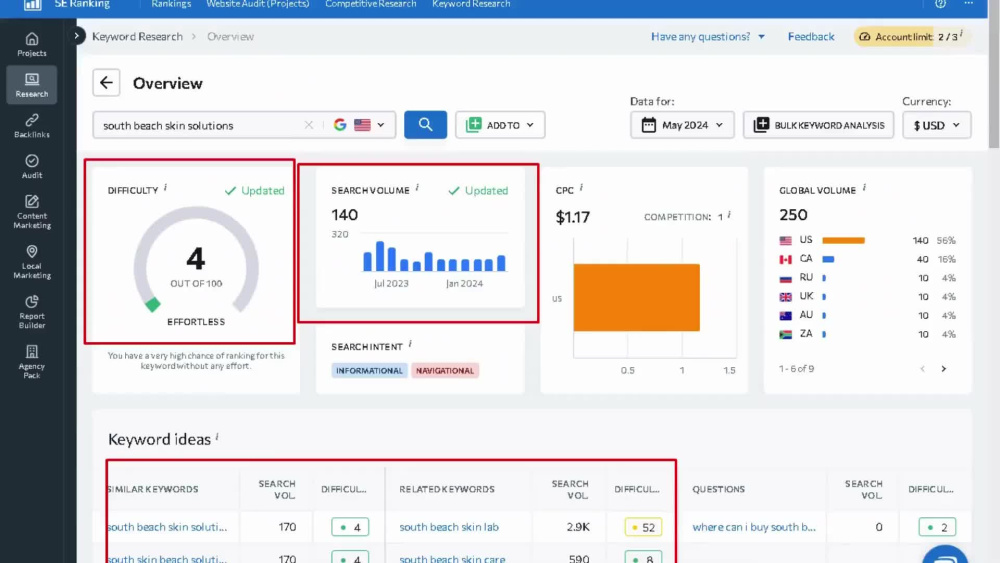
Task: Open the Google US search engine dropdown
Action: pyautogui.click(x=360, y=125)
